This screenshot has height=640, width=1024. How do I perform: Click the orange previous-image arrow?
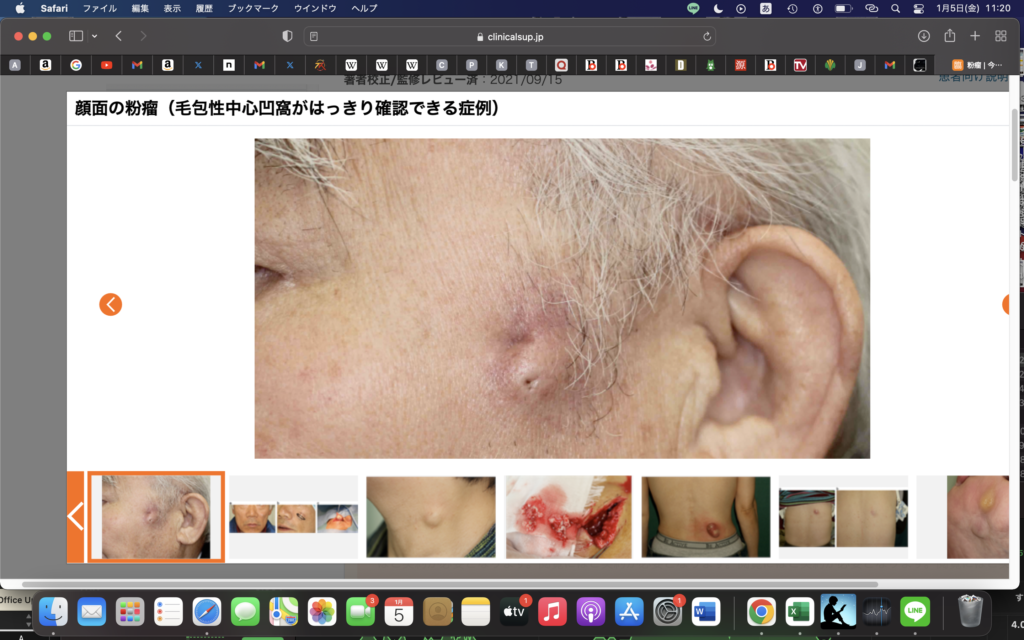[x=110, y=304]
